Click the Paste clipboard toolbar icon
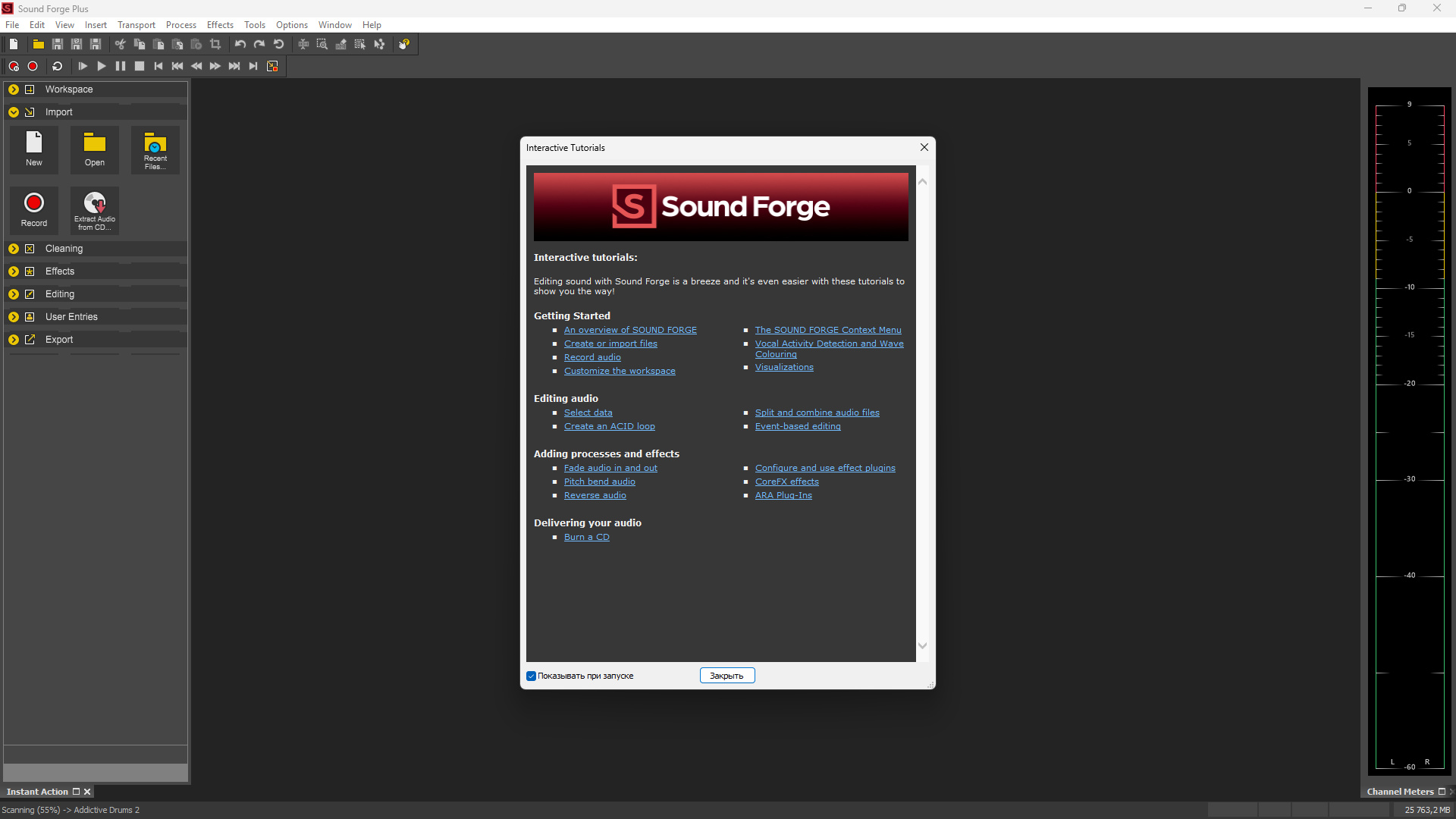The width and height of the screenshot is (1456, 819). click(158, 44)
